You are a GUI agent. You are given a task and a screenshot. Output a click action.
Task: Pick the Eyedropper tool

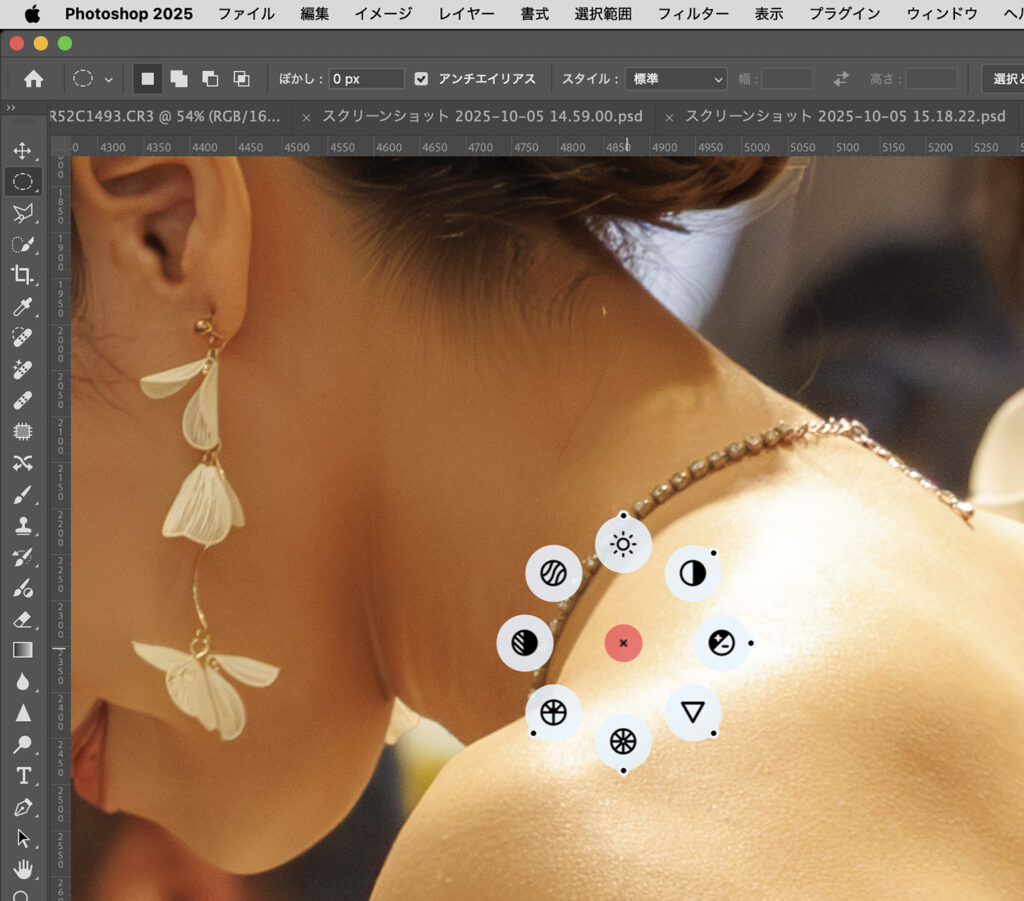click(22, 307)
